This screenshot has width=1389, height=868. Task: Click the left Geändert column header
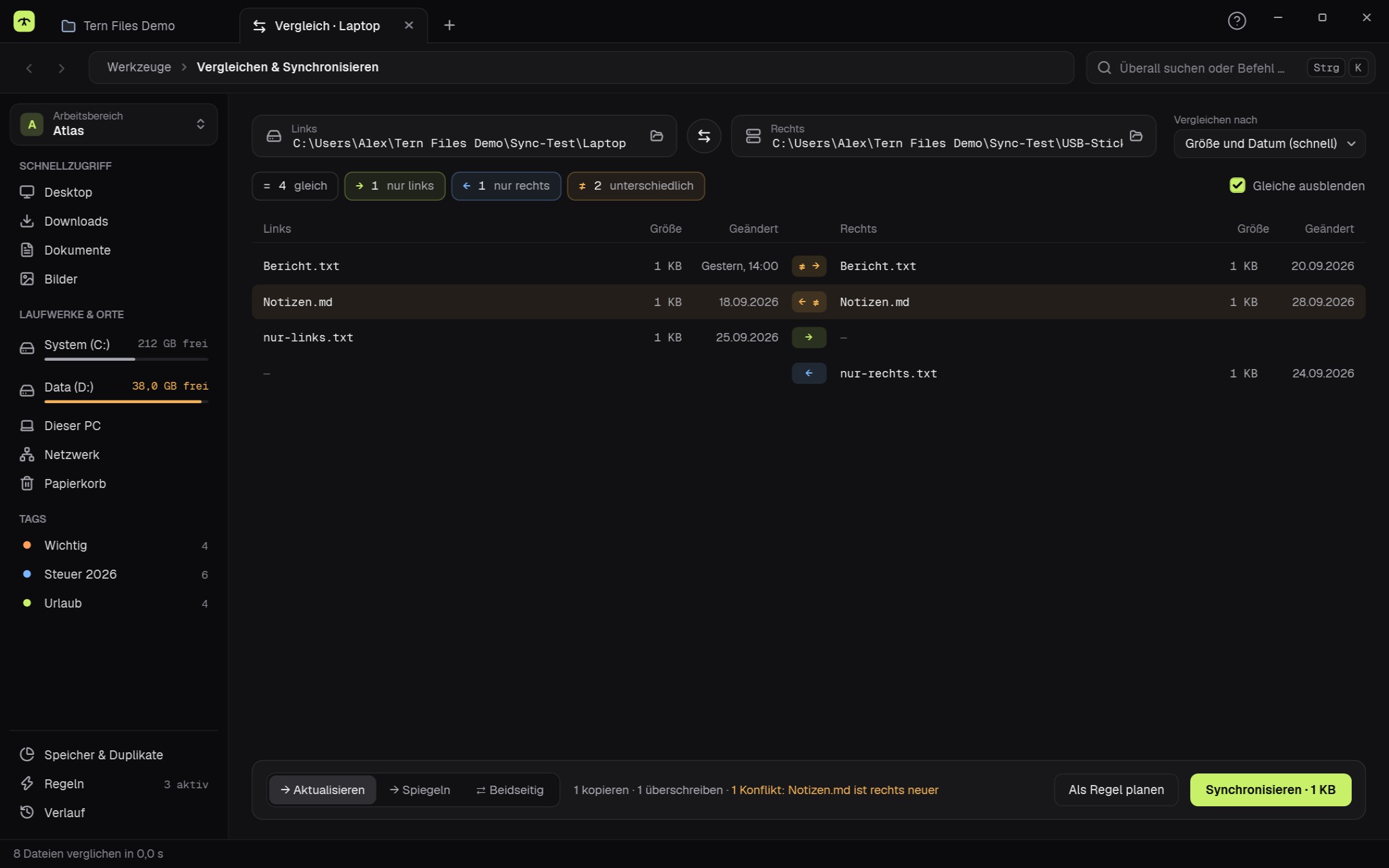pos(753,229)
